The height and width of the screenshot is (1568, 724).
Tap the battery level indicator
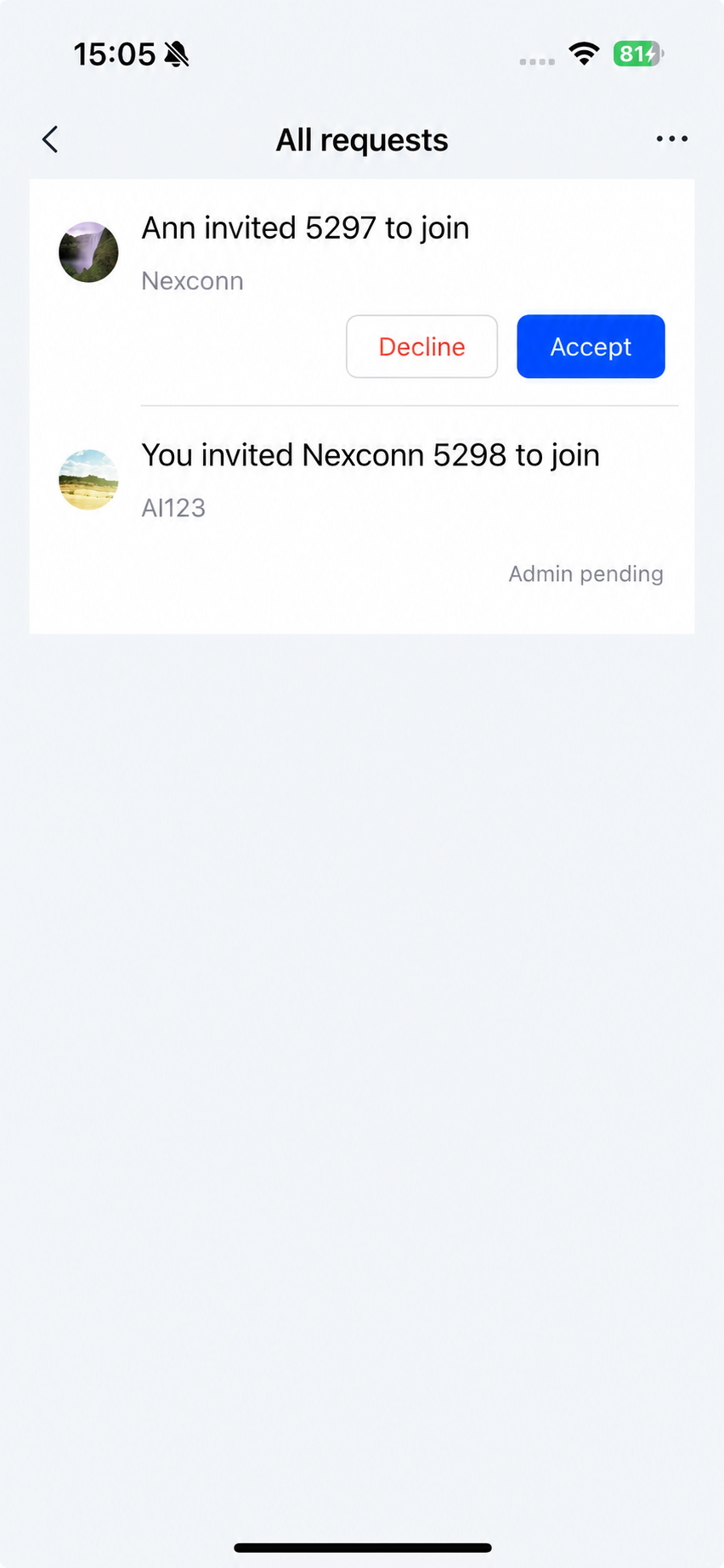(x=637, y=54)
